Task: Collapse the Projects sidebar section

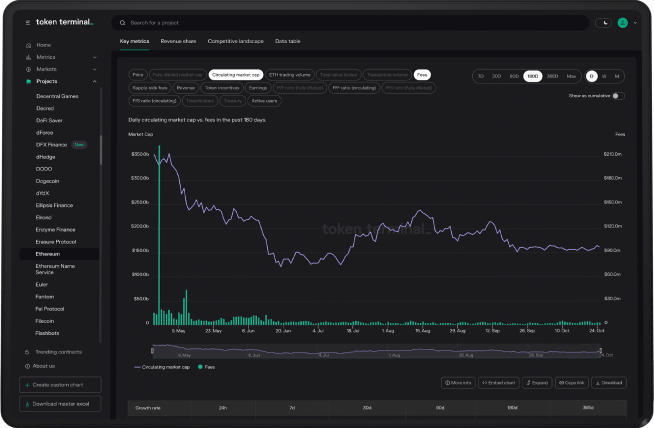Action: (x=96, y=81)
